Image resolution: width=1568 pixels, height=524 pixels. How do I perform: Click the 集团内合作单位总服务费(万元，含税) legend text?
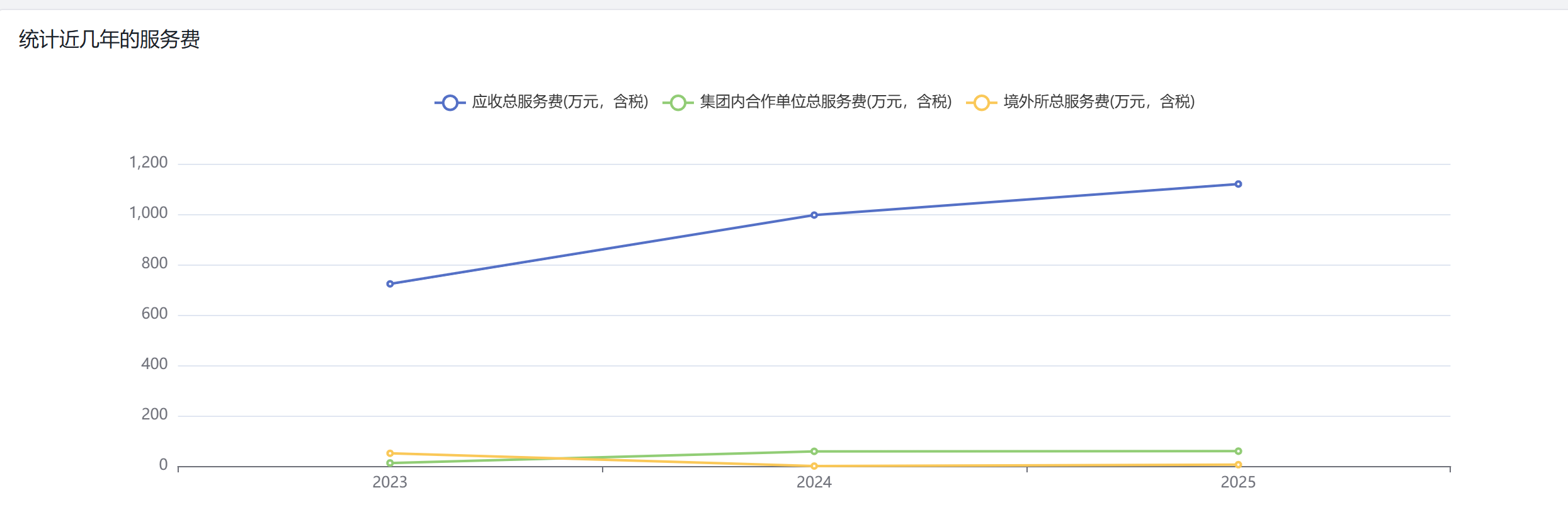click(x=826, y=102)
